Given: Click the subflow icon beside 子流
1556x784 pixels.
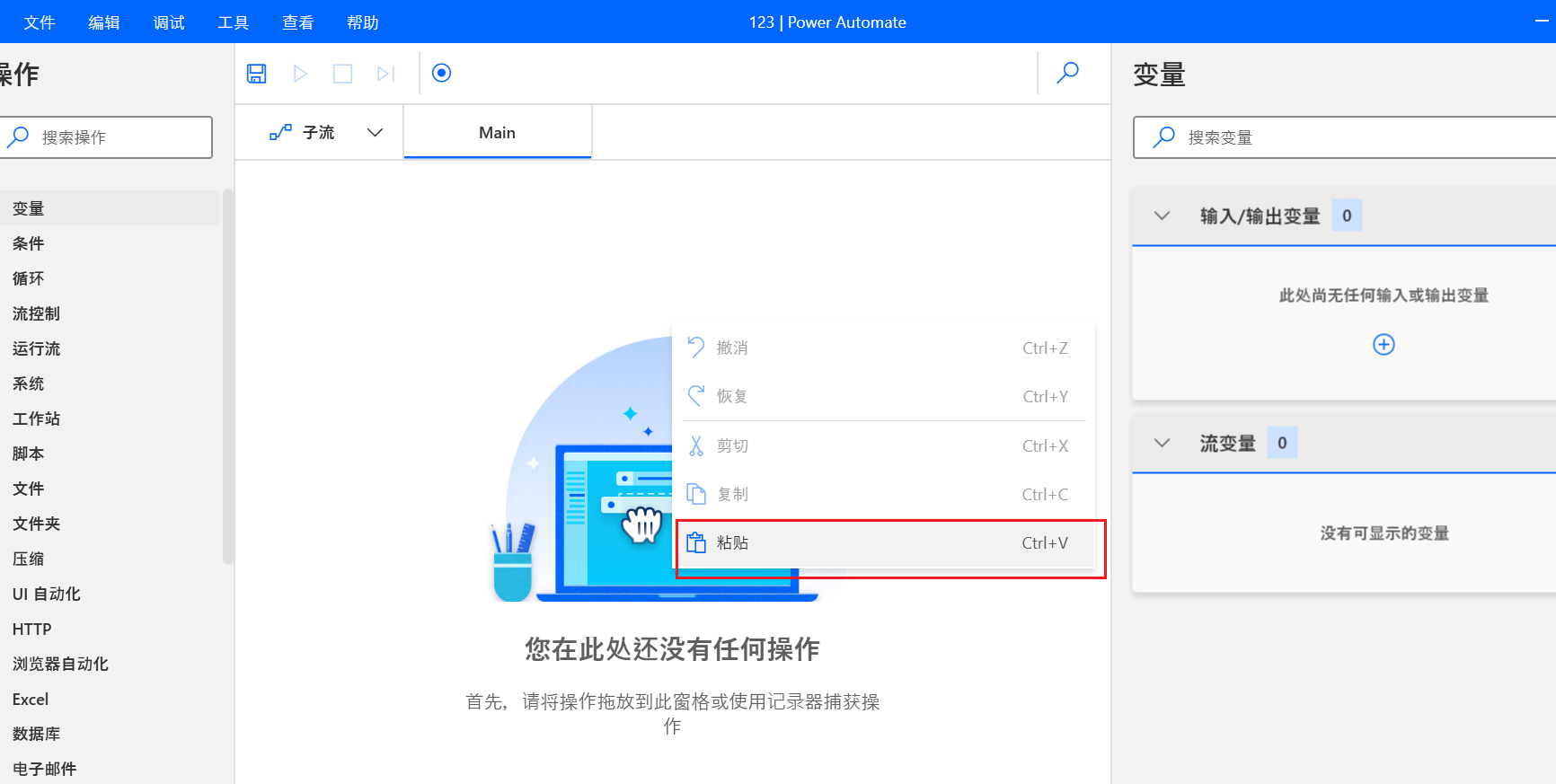Looking at the screenshot, I should pyautogui.click(x=280, y=132).
